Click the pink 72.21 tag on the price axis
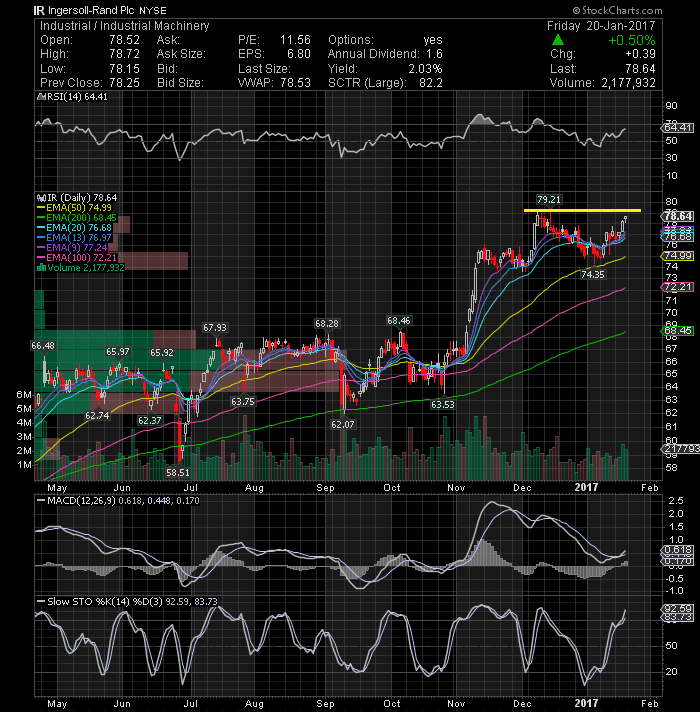700x712 pixels. pos(678,287)
